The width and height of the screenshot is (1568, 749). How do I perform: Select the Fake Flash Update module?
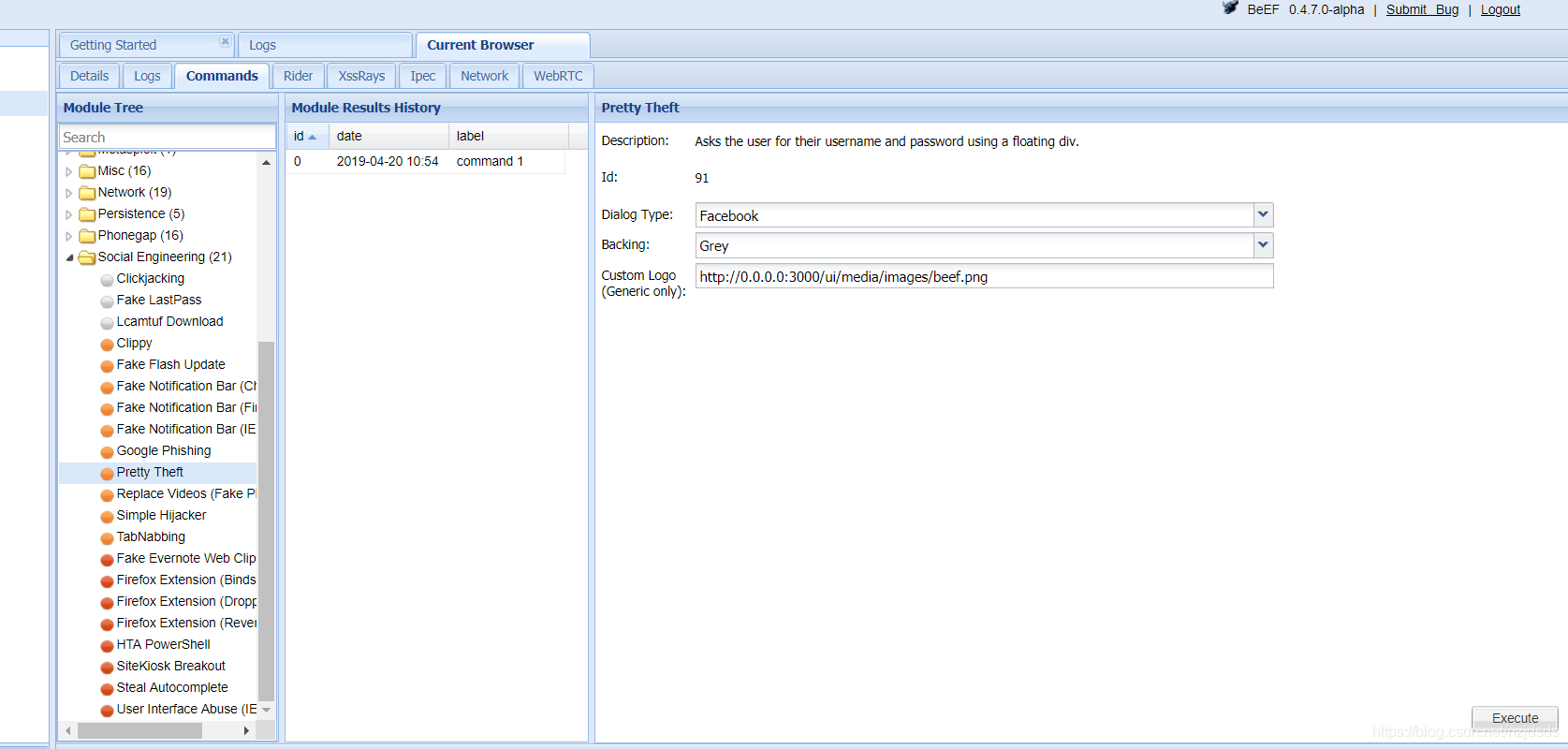170,364
